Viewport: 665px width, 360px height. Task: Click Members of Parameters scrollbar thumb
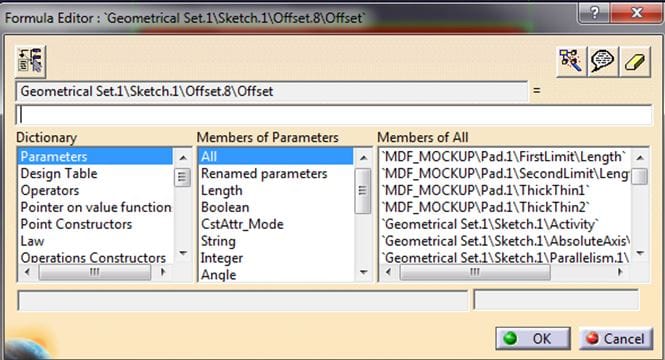click(x=363, y=191)
